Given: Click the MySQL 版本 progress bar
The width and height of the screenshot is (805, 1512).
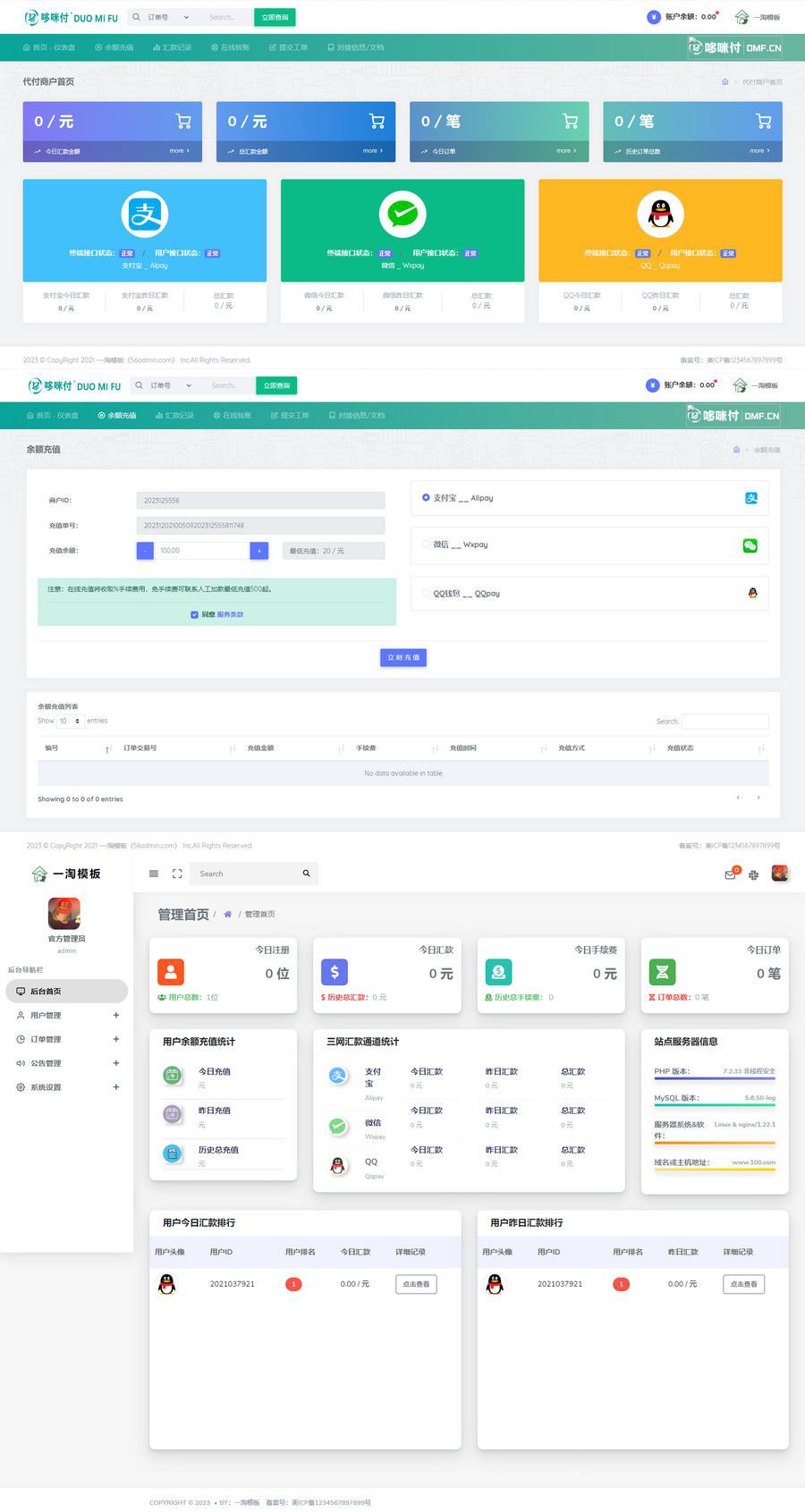Looking at the screenshot, I should pos(715,1104).
